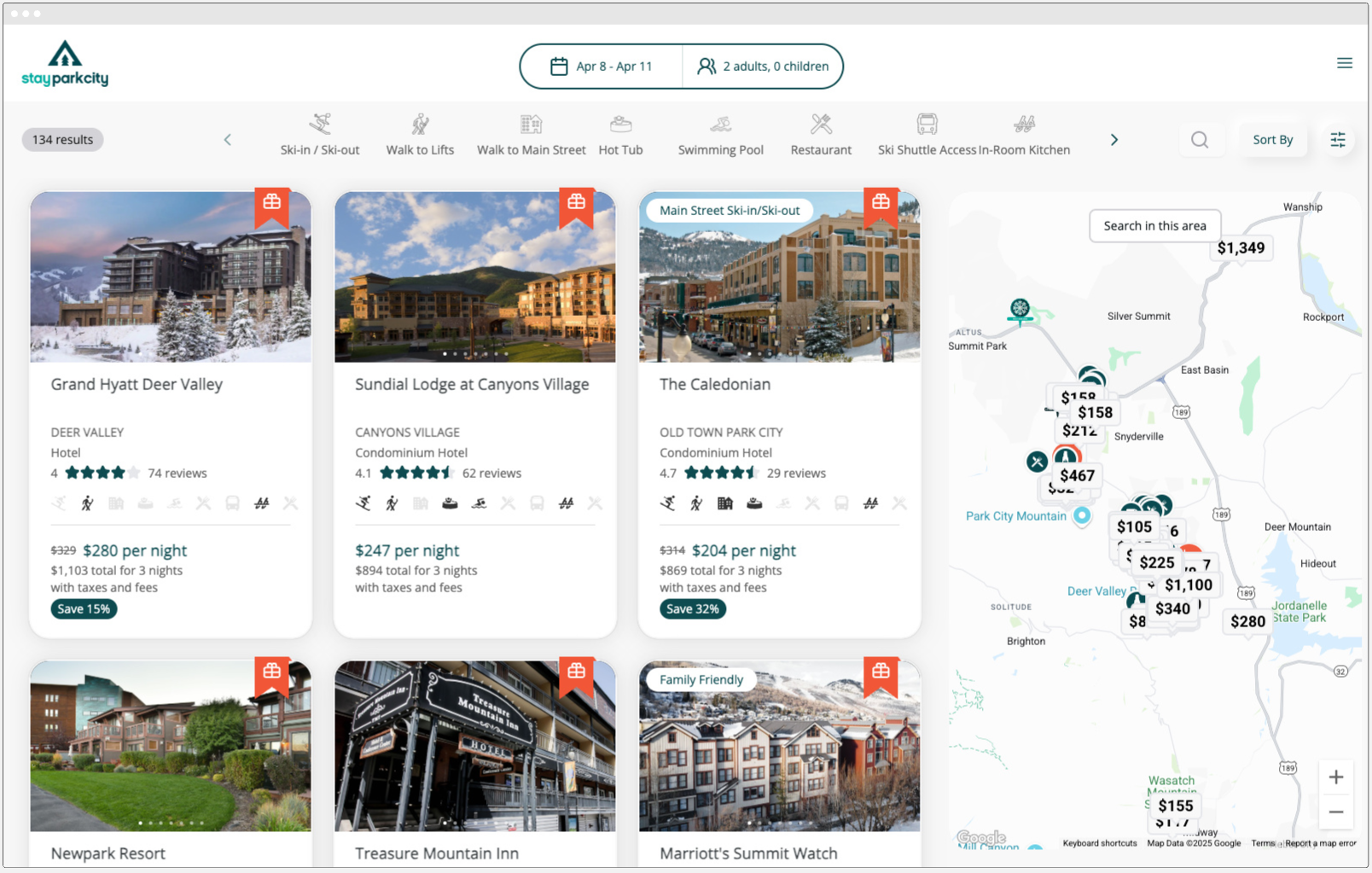Viewport: 1372px width, 873px height.
Task: Toggle the Hot Tub filter
Action: point(621,136)
